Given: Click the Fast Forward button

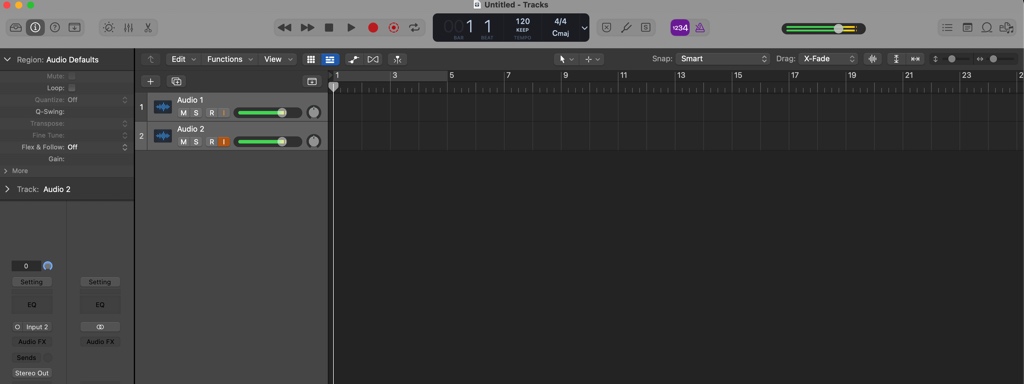Looking at the screenshot, I should click(x=307, y=27).
